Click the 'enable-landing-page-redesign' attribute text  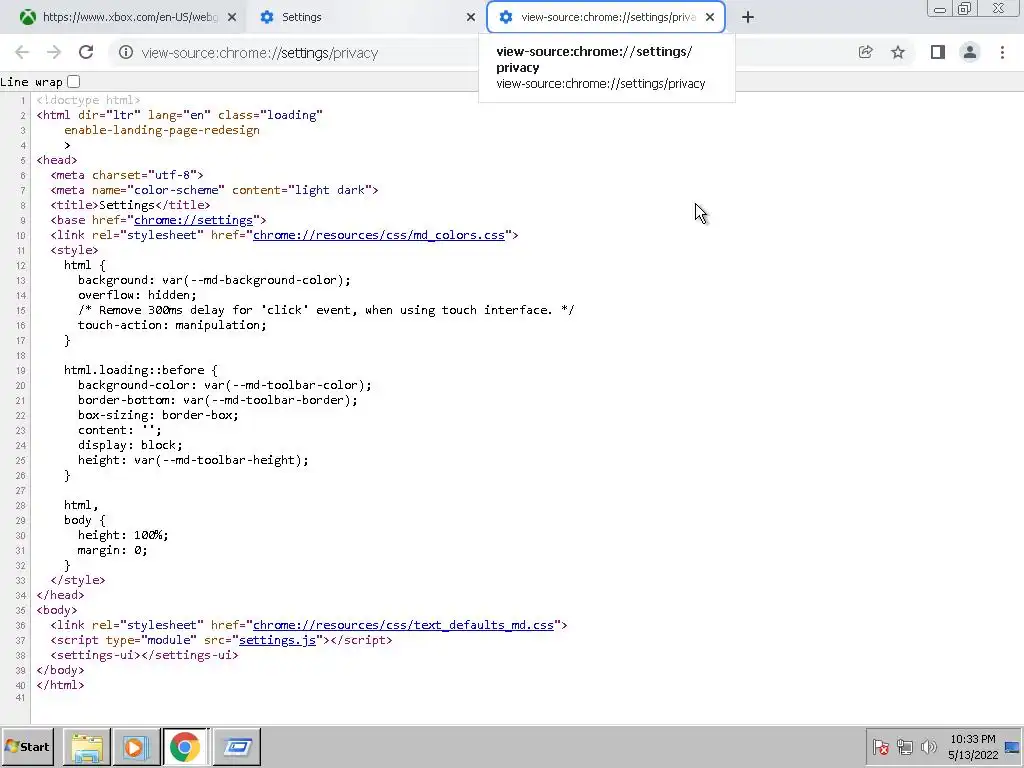(161, 130)
